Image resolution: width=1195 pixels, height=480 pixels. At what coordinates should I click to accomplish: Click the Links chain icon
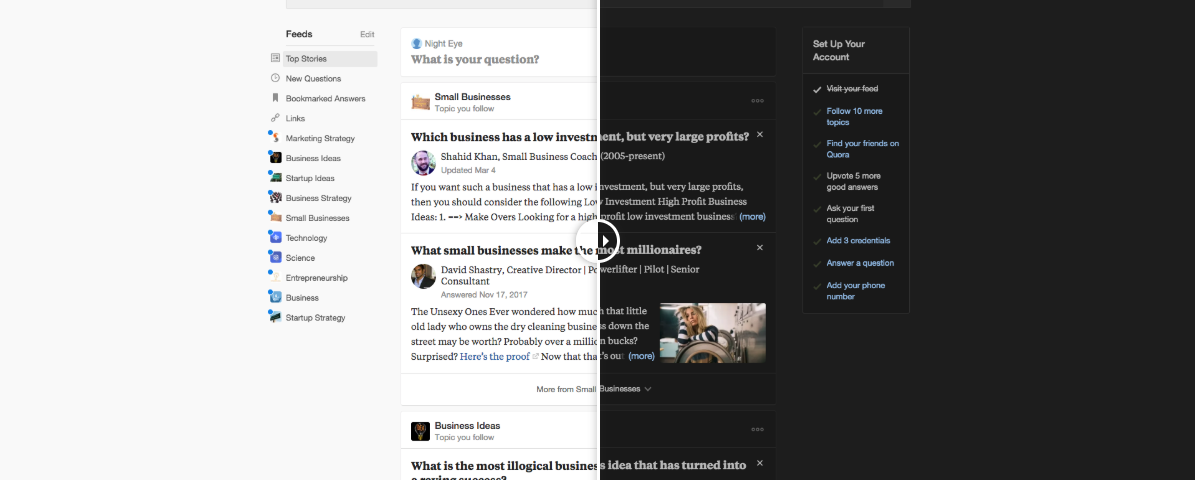[275, 117]
